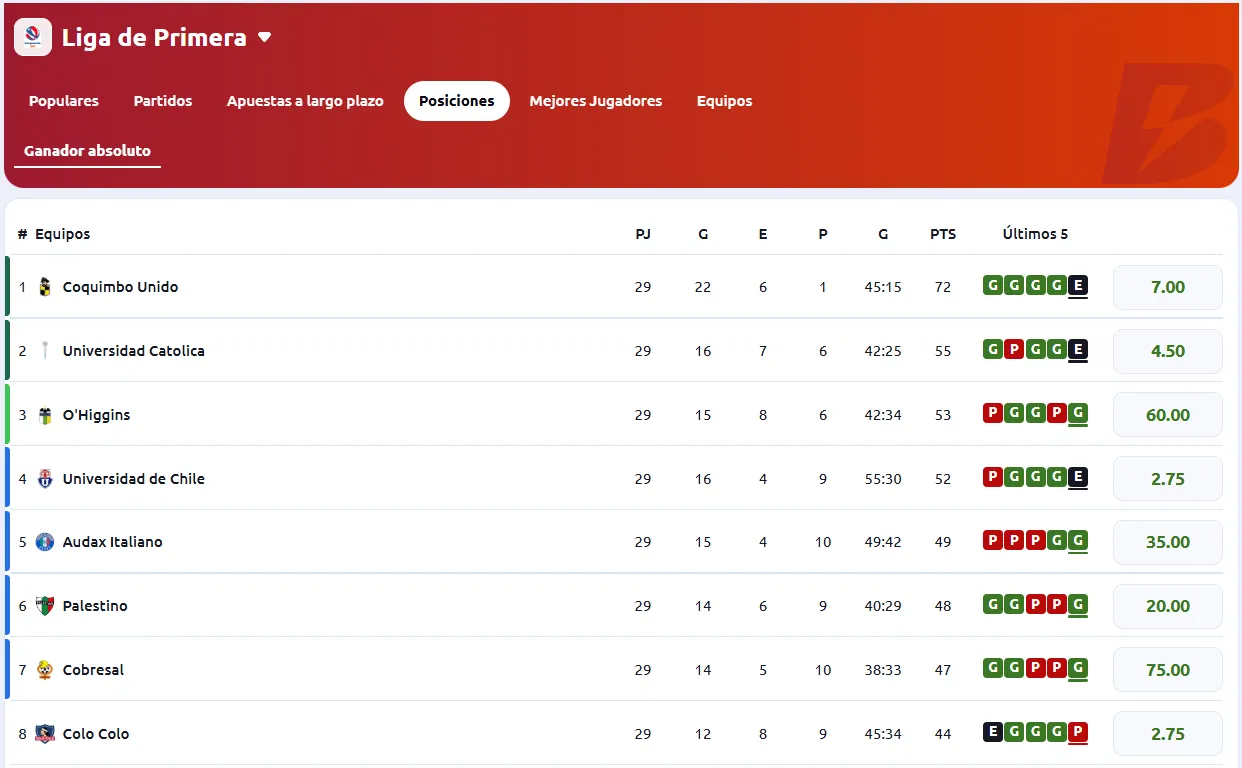Click the Universidad Catolica team crest
The image size is (1242, 768).
click(x=45, y=351)
